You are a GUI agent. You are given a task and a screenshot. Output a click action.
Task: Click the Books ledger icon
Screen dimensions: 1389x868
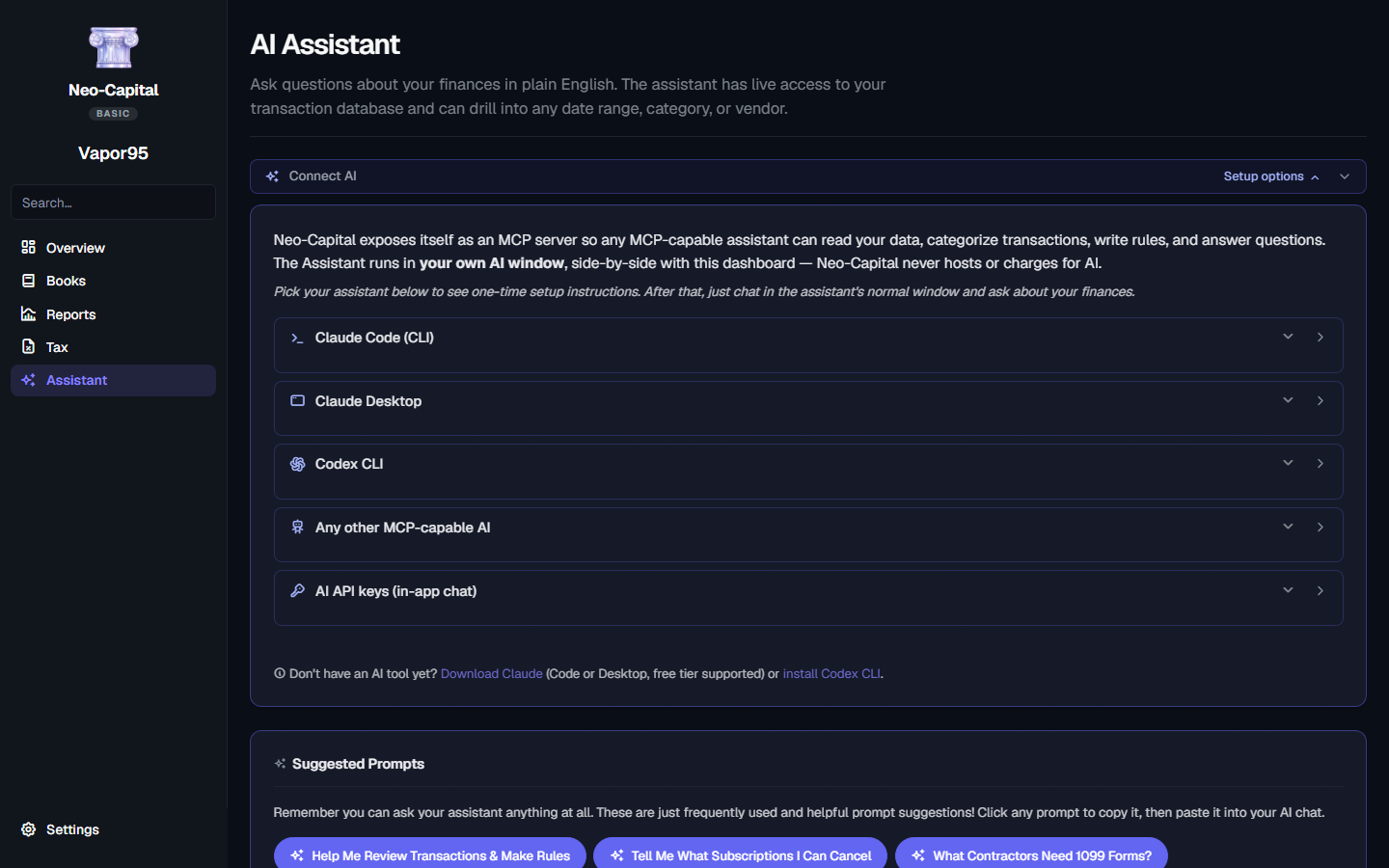(29, 281)
